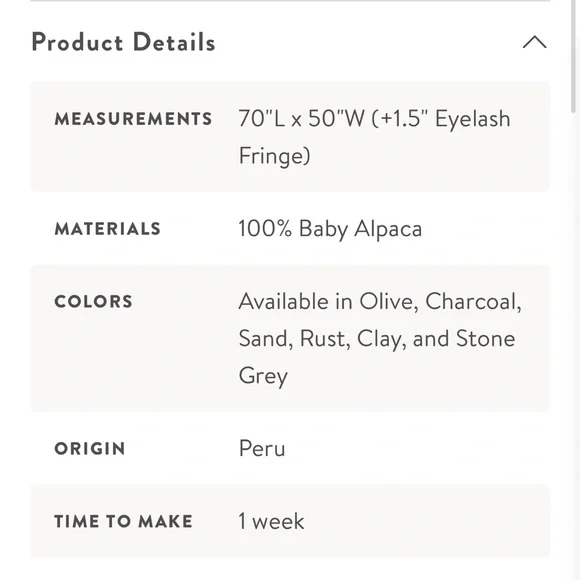Image resolution: width=580 pixels, height=580 pixels.
Task: Select the MATERIALS label
Action: click(108, 229)
